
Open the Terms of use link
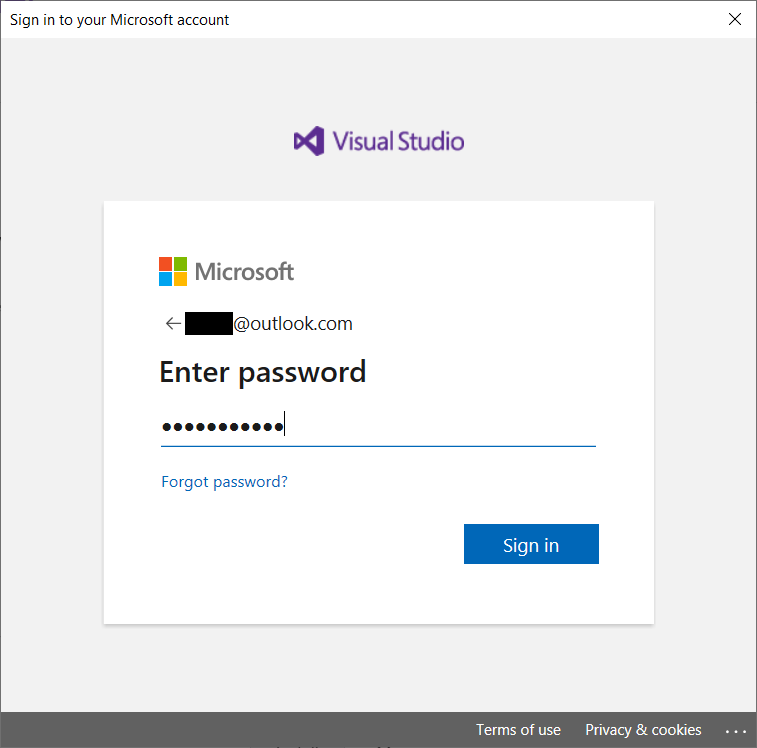(518, 730)
